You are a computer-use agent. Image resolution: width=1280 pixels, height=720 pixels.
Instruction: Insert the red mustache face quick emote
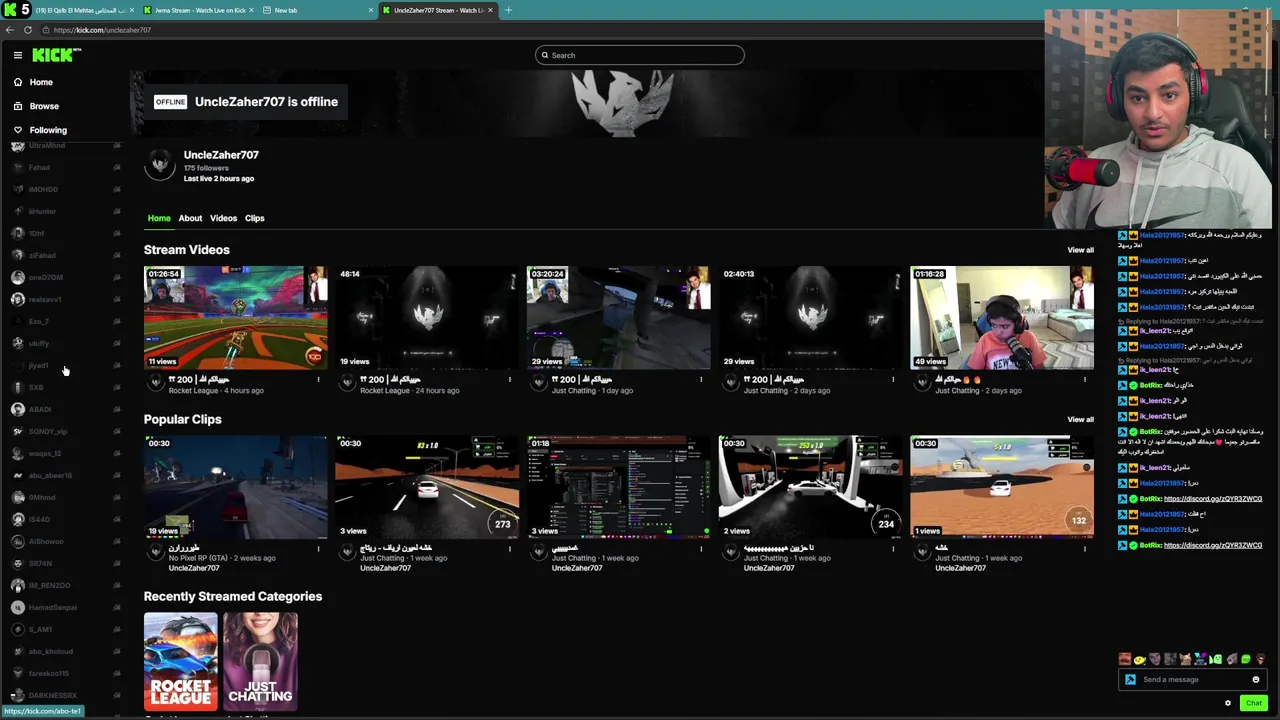point(1125,659)
